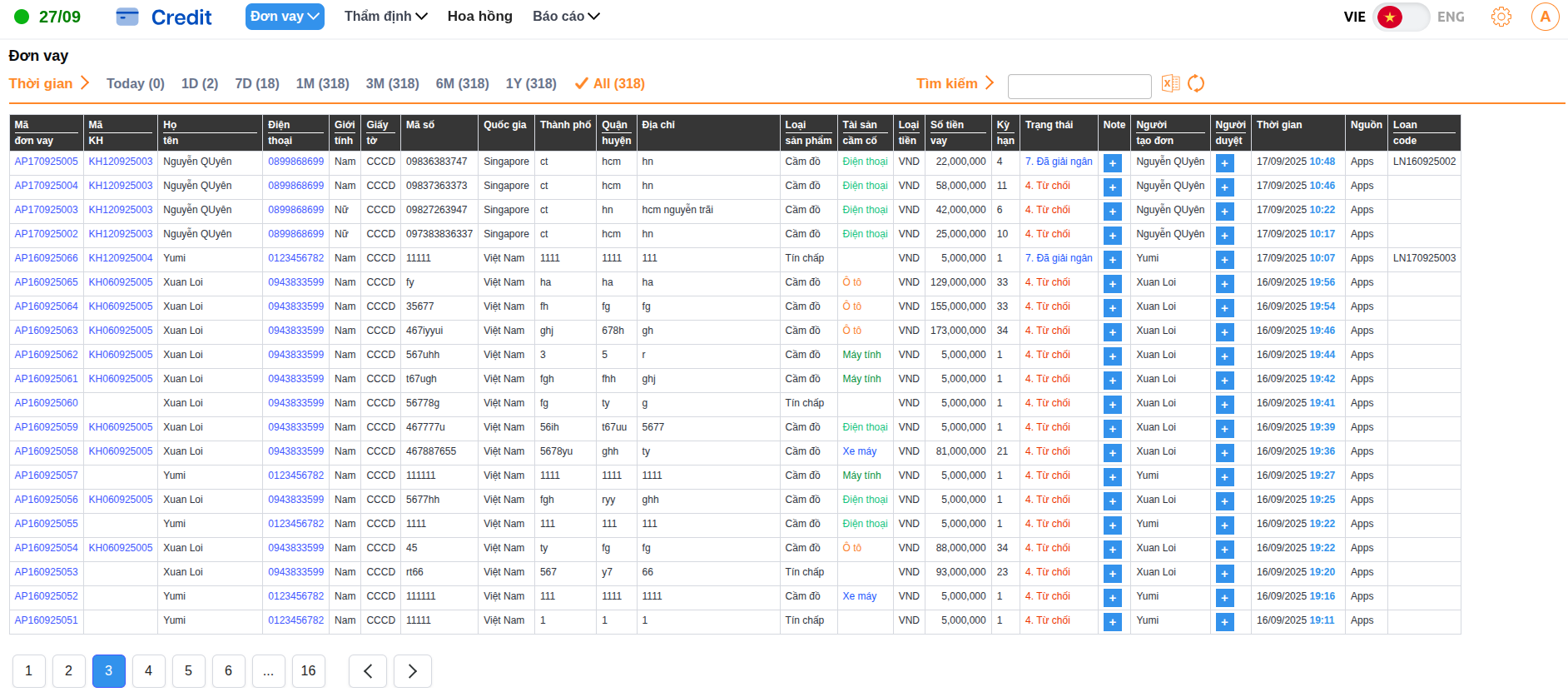This screenshot has height=697, width=1568.
Task: Open the settings gear icon
Action: pyautogui.click(x=1501, y=17)
